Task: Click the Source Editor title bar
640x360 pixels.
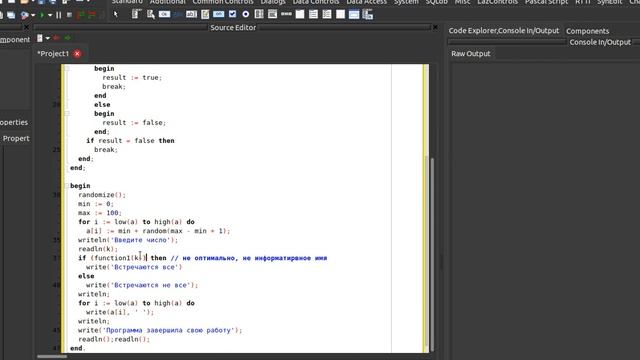Action: (233, 27)
